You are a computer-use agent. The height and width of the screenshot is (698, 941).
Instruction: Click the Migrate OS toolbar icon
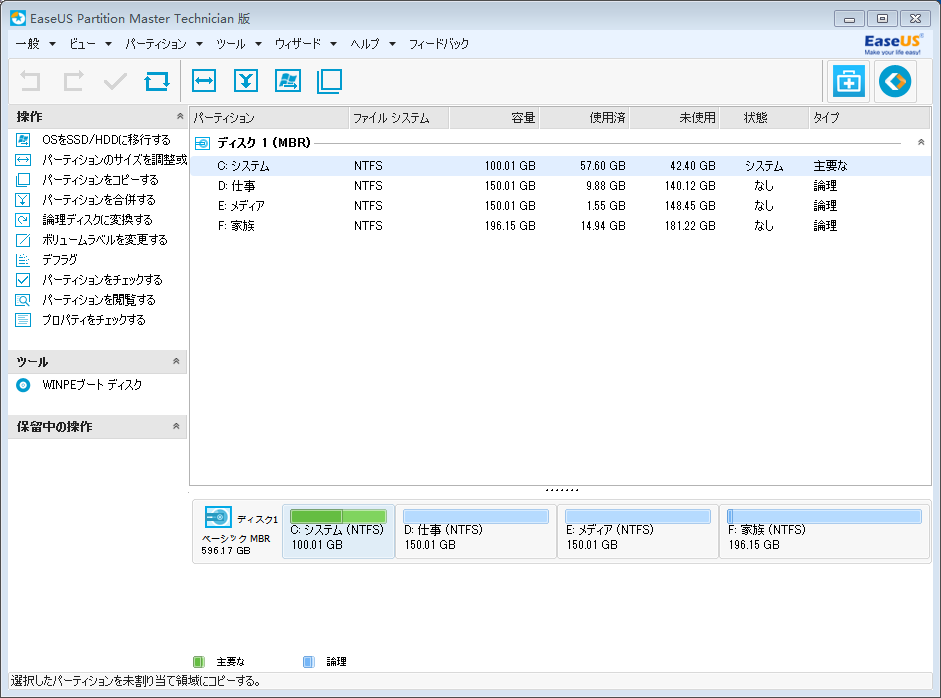click(x=288, y=81)
